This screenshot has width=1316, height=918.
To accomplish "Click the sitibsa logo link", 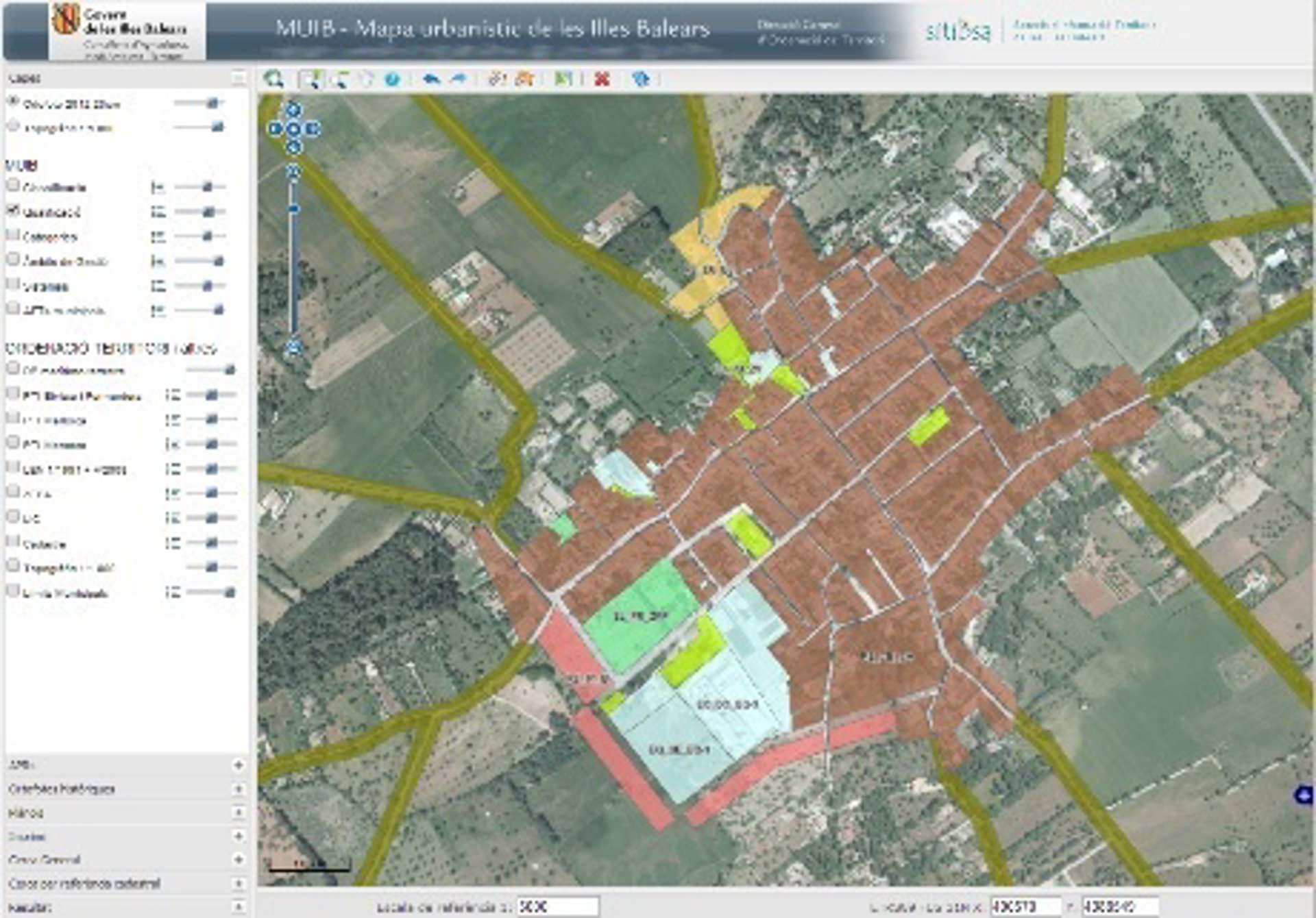I will tap(958, 31).
